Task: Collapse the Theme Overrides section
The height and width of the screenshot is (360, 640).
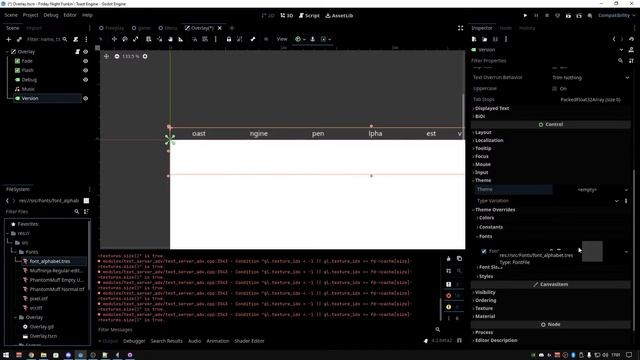Action: tap(495, 210)
